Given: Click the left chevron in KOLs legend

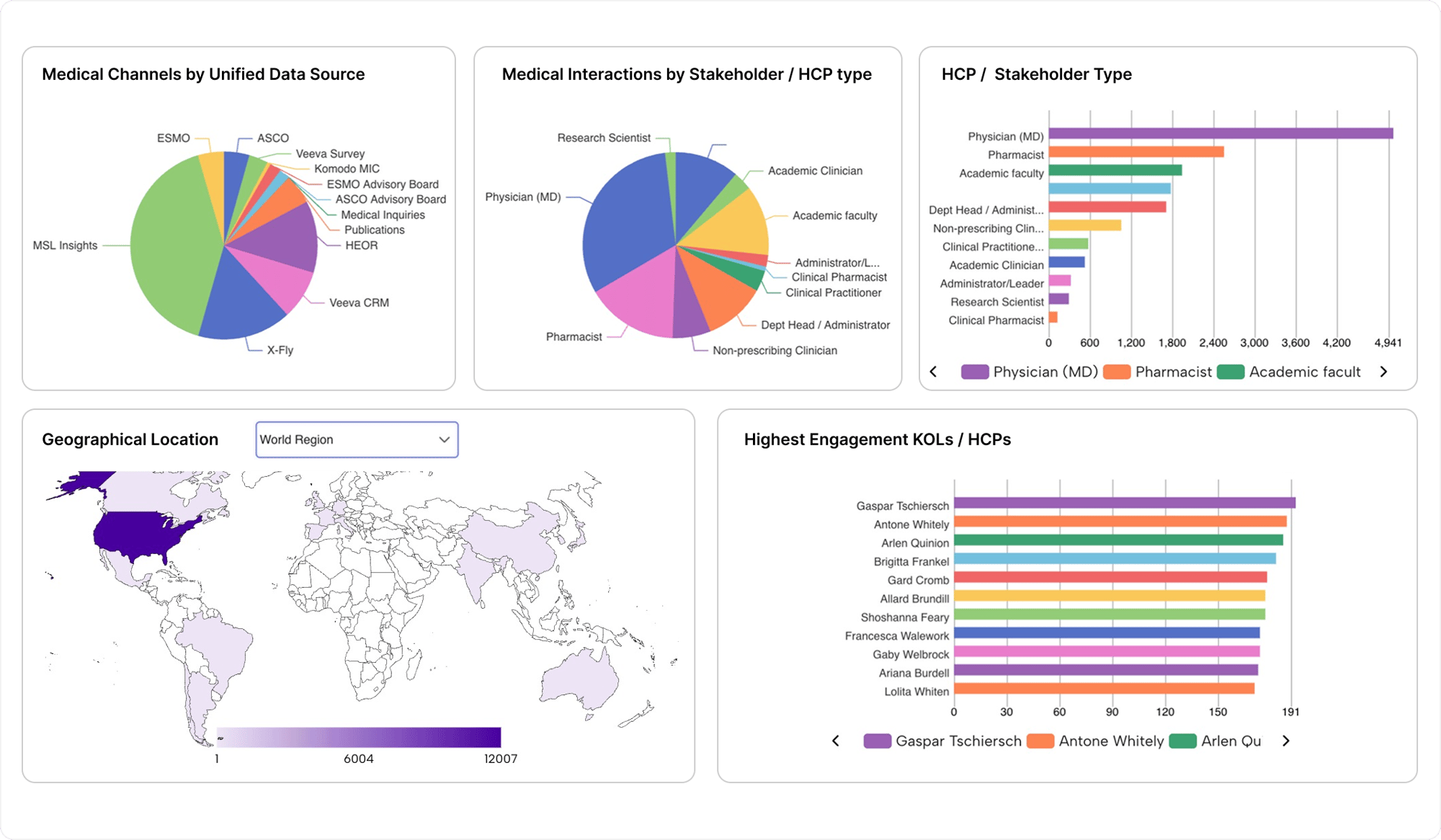Looking at the screenshot, I should point(836,741).
